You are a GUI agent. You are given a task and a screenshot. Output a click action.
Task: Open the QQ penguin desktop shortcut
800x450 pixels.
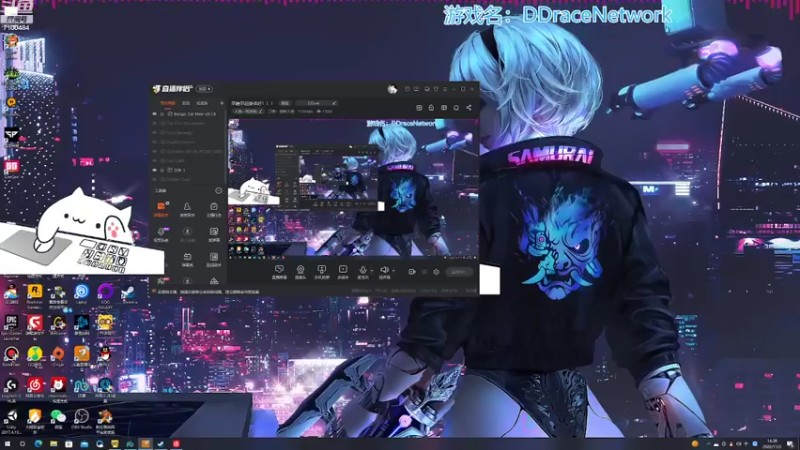(105, 356)
